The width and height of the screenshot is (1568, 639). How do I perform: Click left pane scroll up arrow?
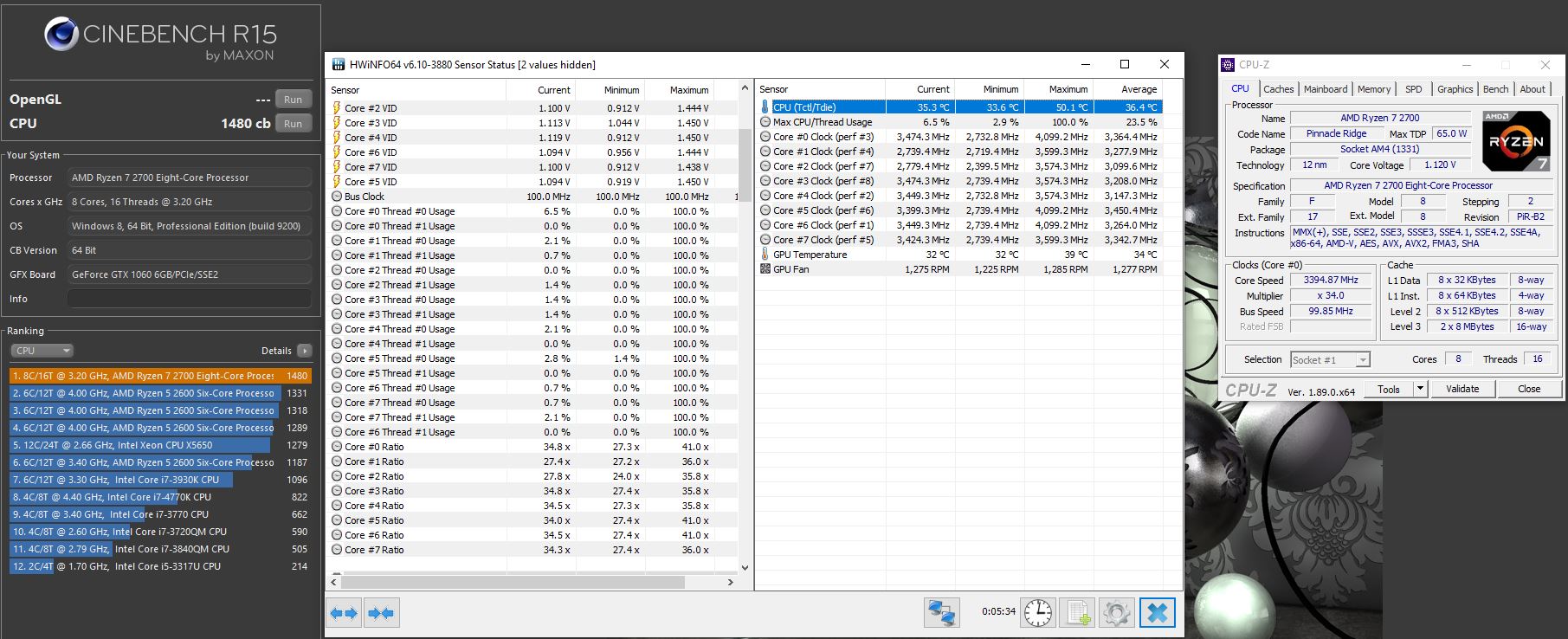click(x=745, y=88)
